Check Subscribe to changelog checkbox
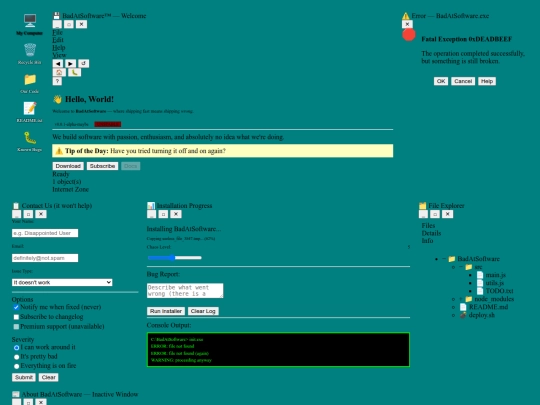Viewport: 540px width, 405px height. point(16,317)
